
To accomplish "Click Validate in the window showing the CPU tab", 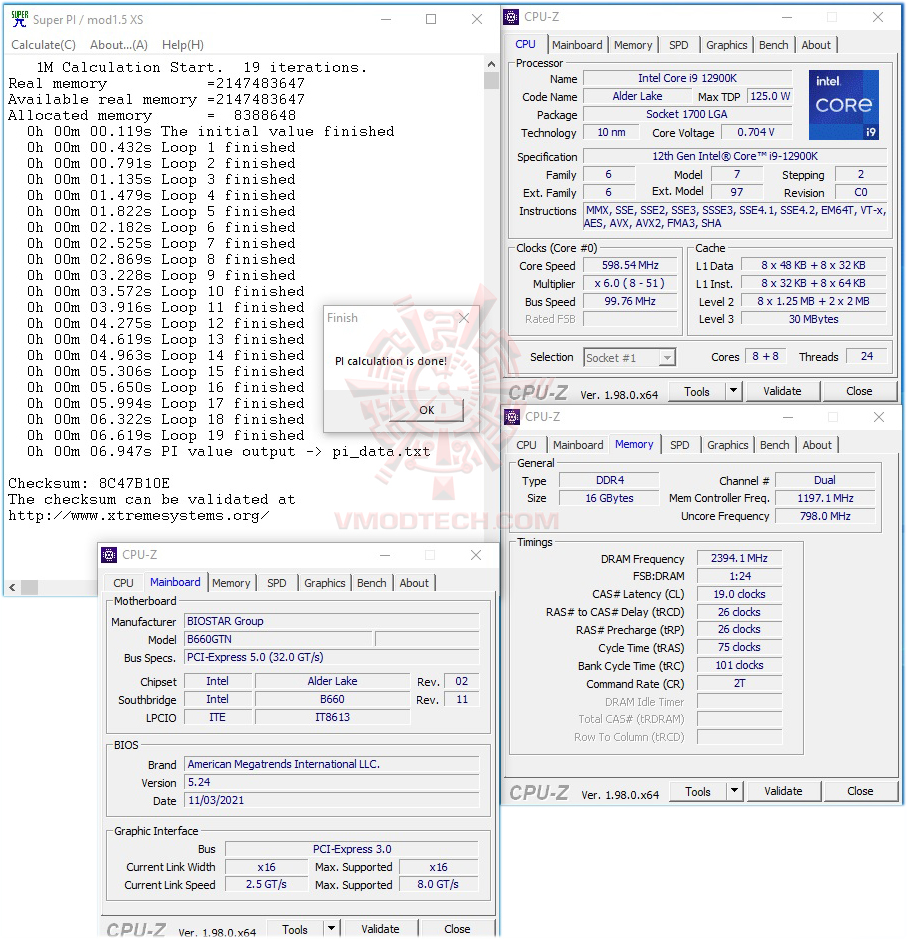I will click(782, 391).
